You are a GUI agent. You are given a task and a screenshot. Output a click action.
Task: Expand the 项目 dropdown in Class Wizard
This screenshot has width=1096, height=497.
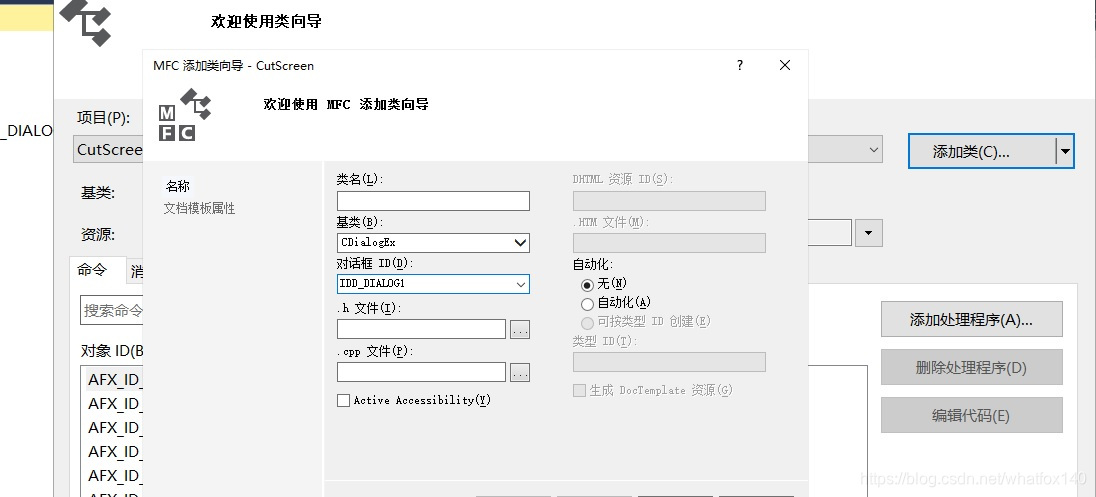874,150
